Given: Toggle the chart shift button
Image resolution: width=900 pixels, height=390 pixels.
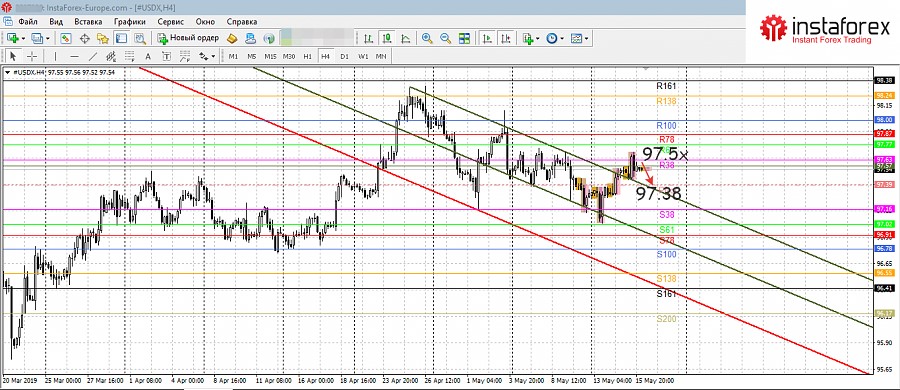Looking at the screenshot, I should (x=505, y=38).
